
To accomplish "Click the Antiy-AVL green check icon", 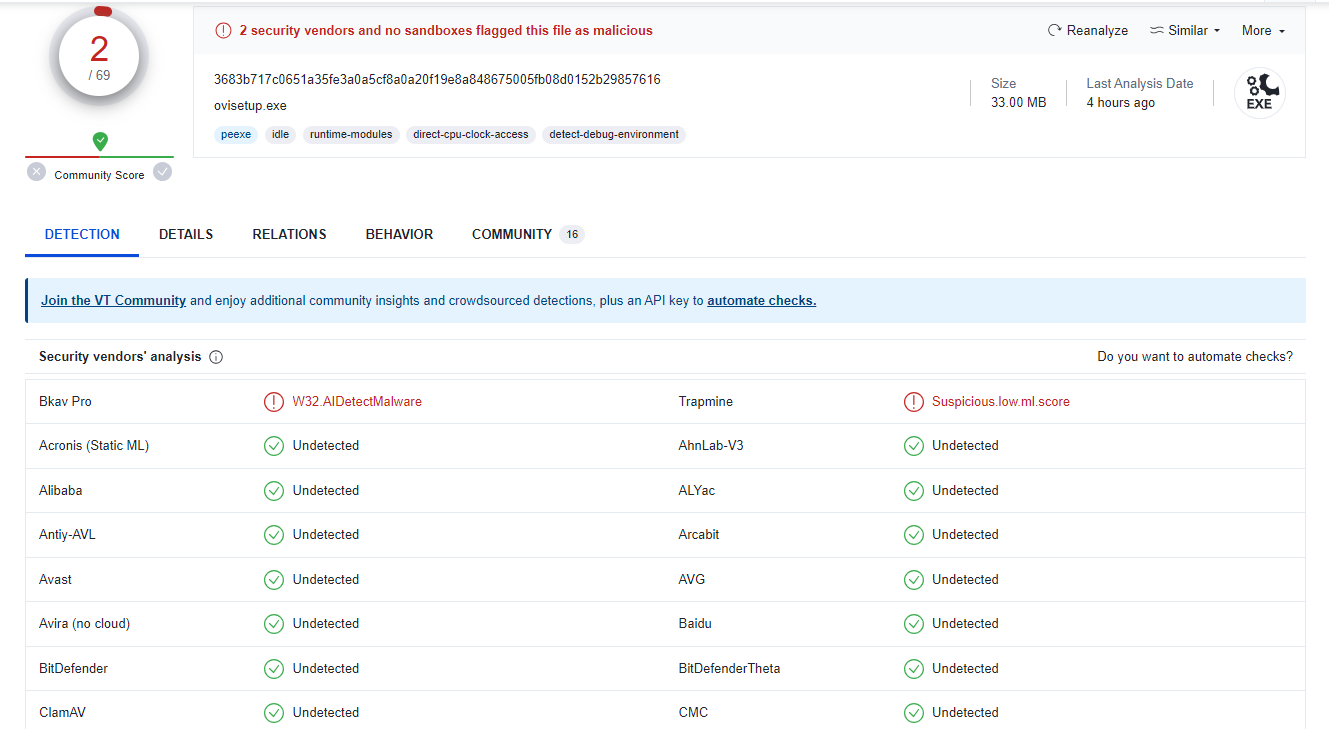I will pyautogui.click(x=273, y=535).
